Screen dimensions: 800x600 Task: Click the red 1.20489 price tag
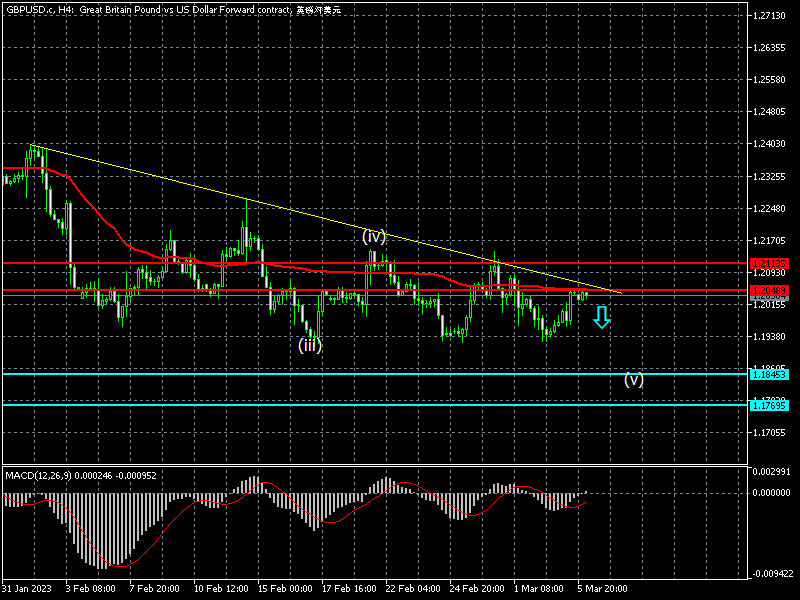769,291
